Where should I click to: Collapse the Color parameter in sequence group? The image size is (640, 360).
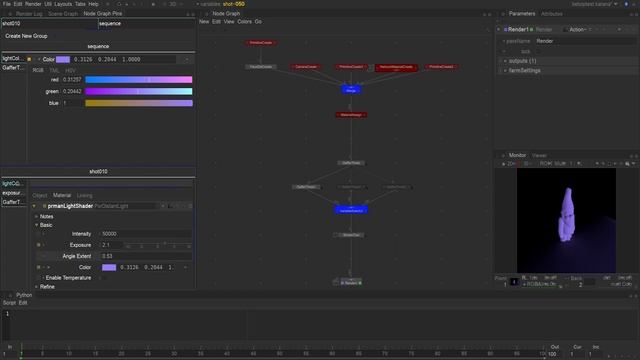coord(39,60)
